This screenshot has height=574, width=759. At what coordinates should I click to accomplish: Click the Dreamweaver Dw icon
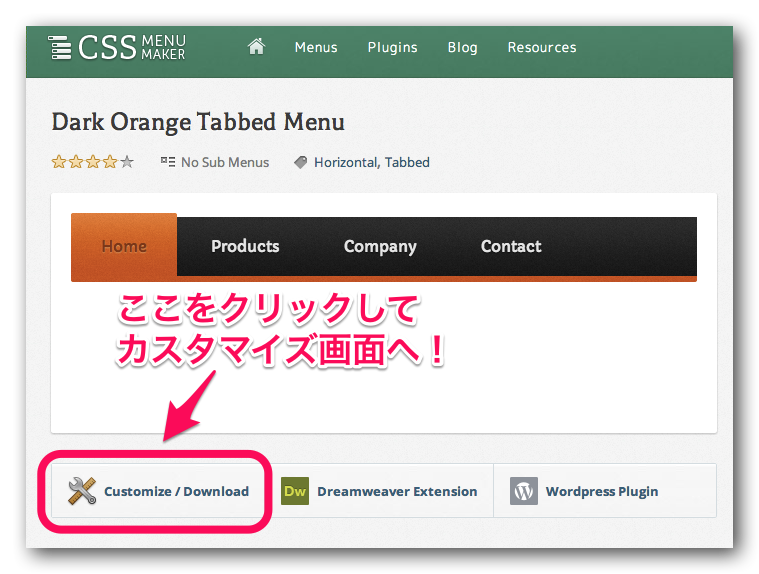pos(295,491)
